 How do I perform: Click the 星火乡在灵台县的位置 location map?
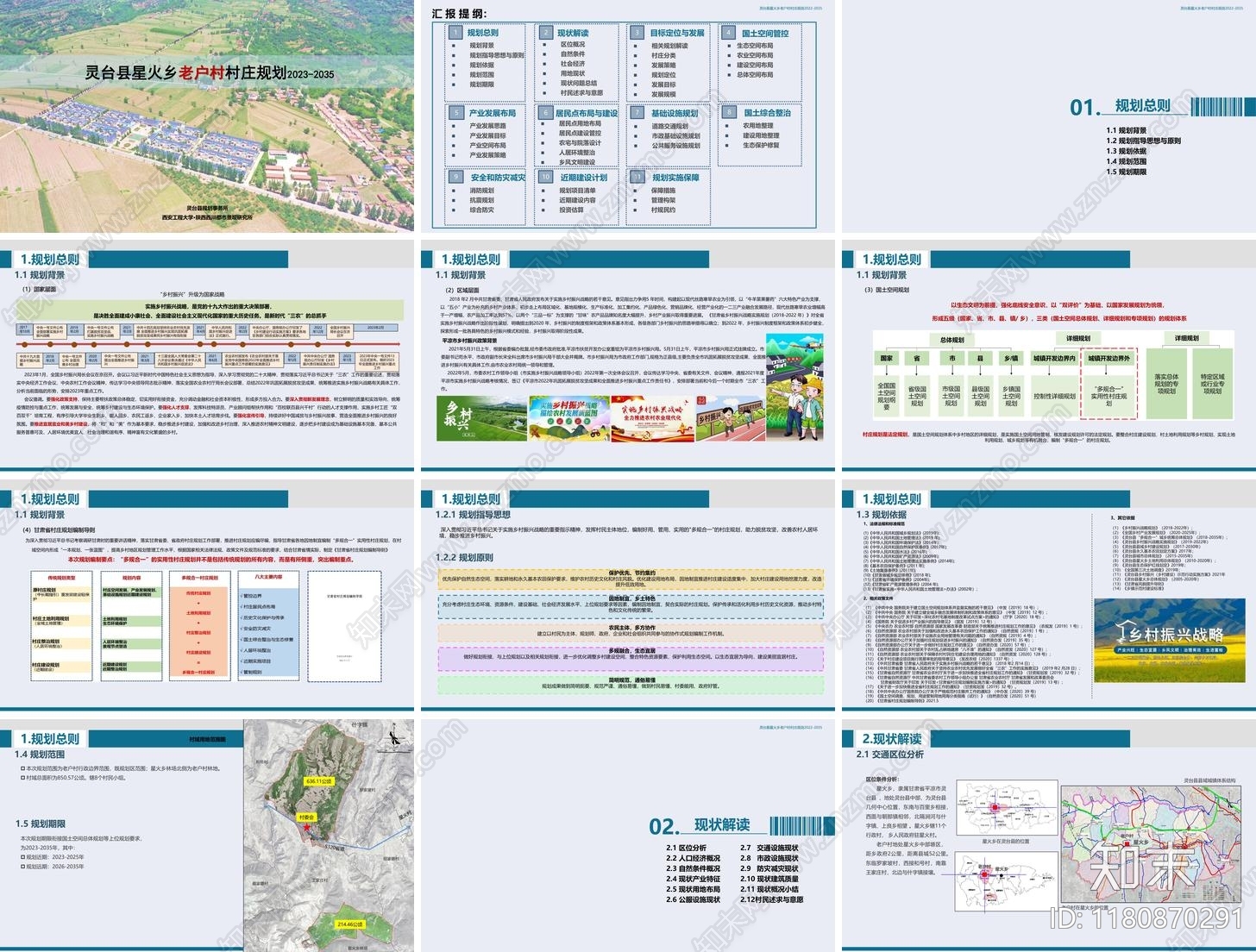click(x=1006, y=809)
